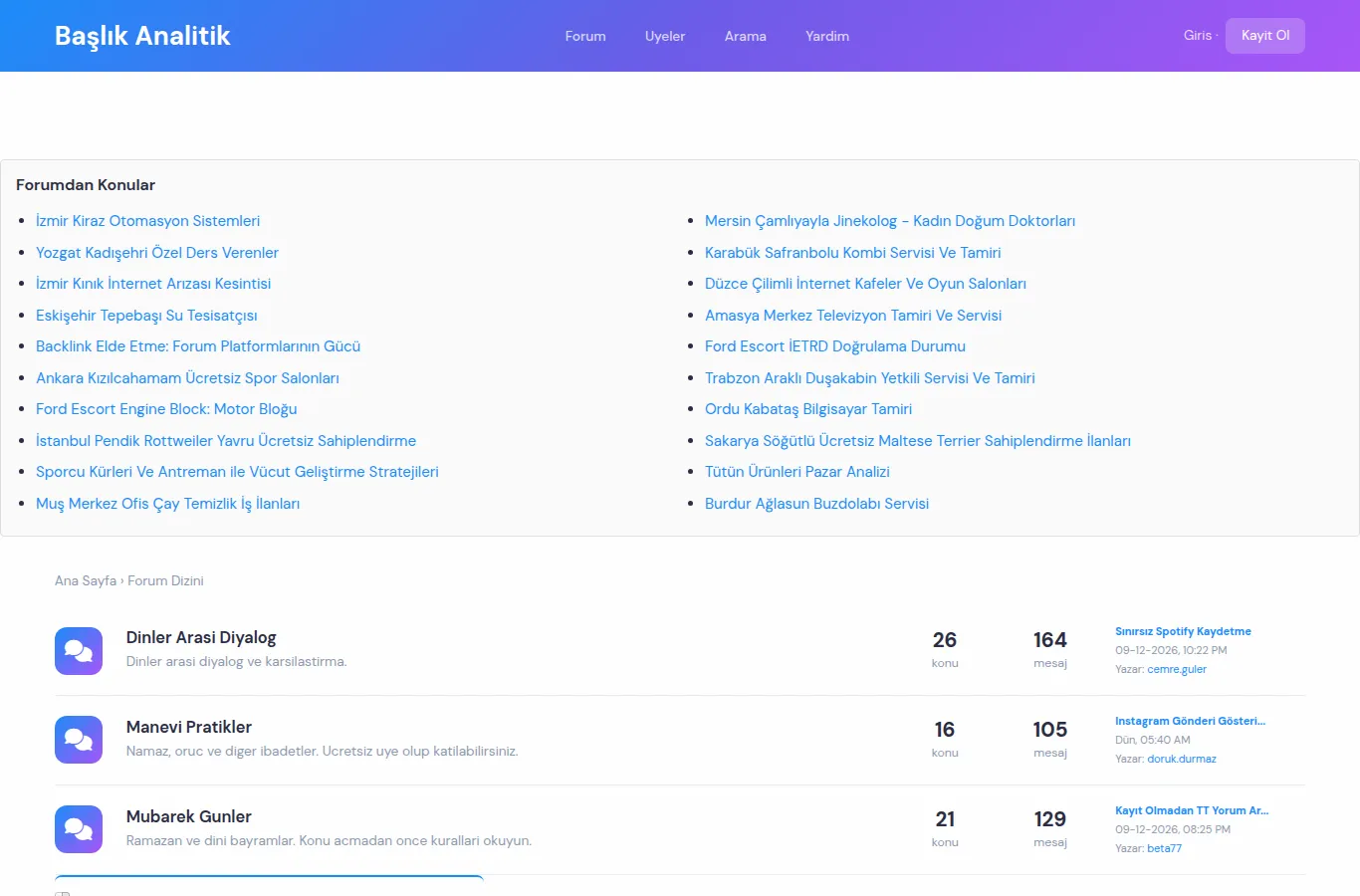Click the Başlık Analitik site logo
Viewport: 1360px width, 896px height.
point(142,36)
